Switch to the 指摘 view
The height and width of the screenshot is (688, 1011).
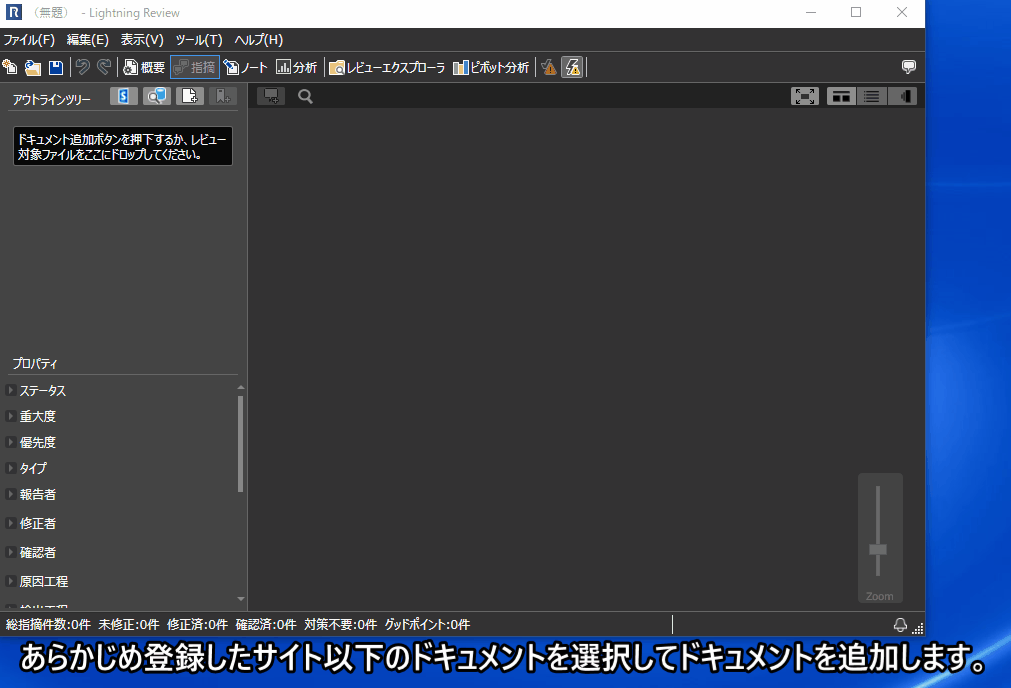click(195, 67)
